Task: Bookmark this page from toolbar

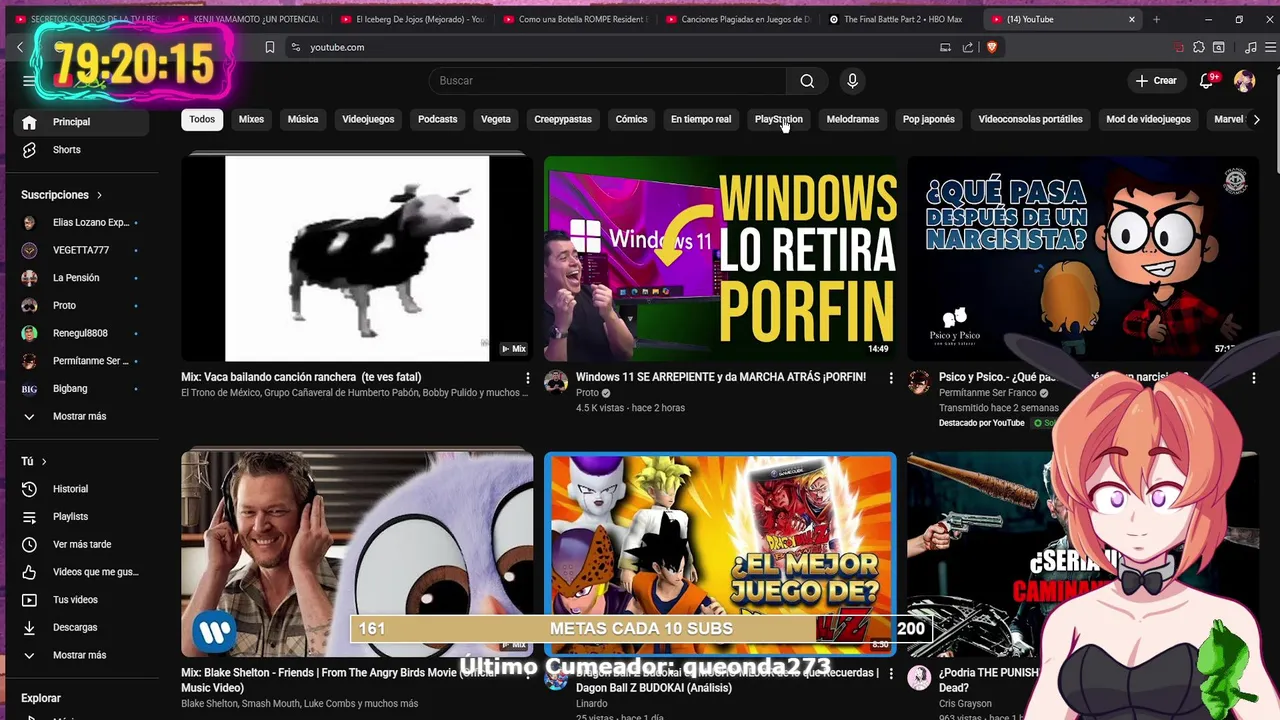Action: 269,47
